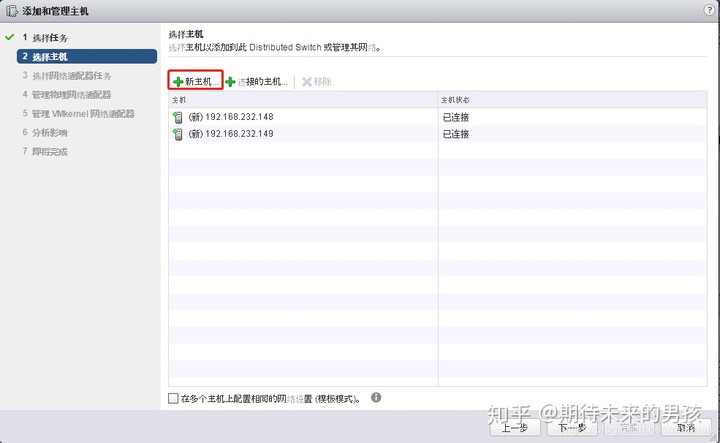
Task: Click 取消 cancel button
Action: pyautogui.click(x=686, y=428)
